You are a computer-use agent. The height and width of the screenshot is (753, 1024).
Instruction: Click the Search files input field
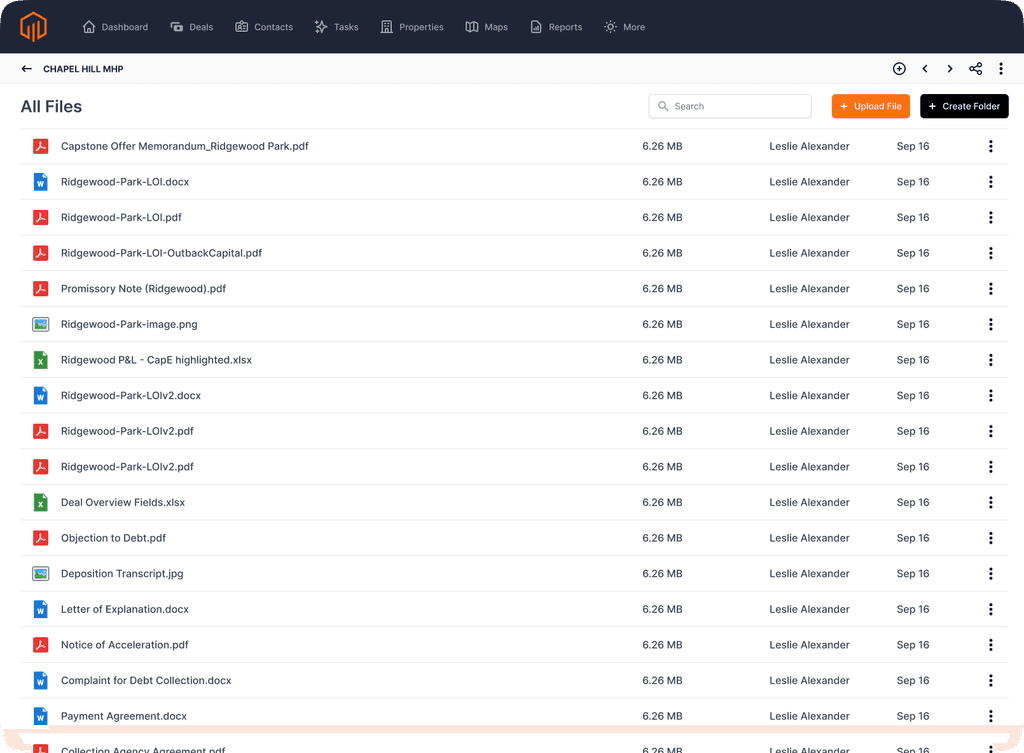[x=730, y=106]
